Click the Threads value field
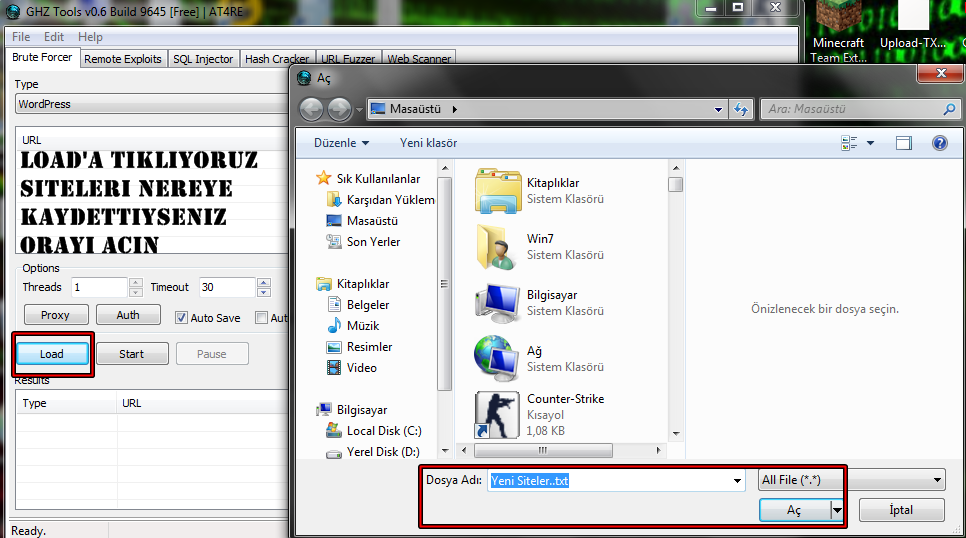Image resolution: width=966 pixels, height=538 pixels. click(99, 287)
